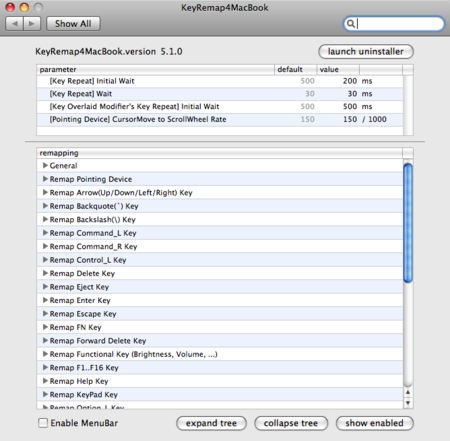Expand the Remap Backslash(\) Key group
This screenshot has height=441, width=450.
pos(45,219)
